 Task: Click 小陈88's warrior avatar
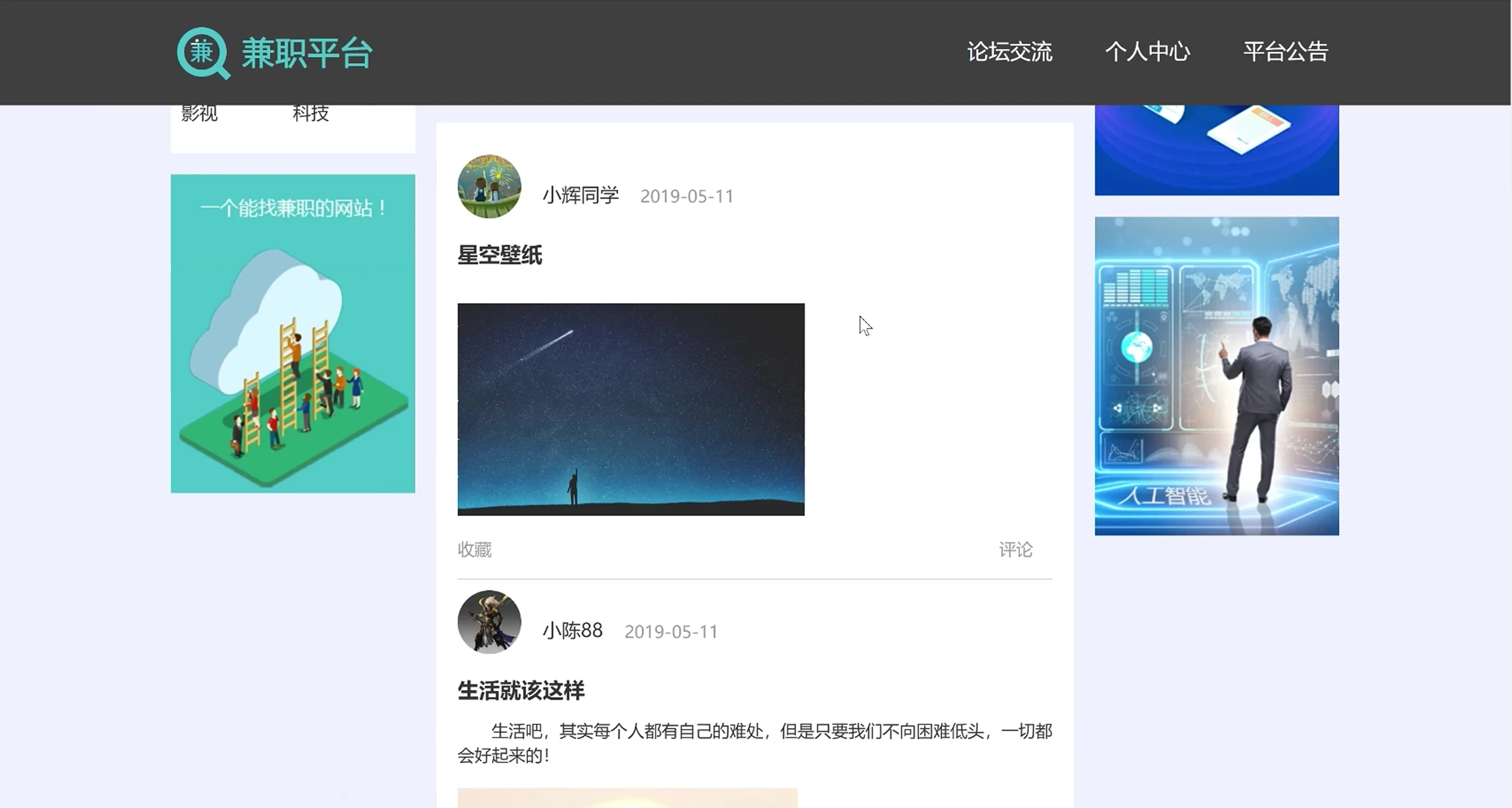[489, 622]
